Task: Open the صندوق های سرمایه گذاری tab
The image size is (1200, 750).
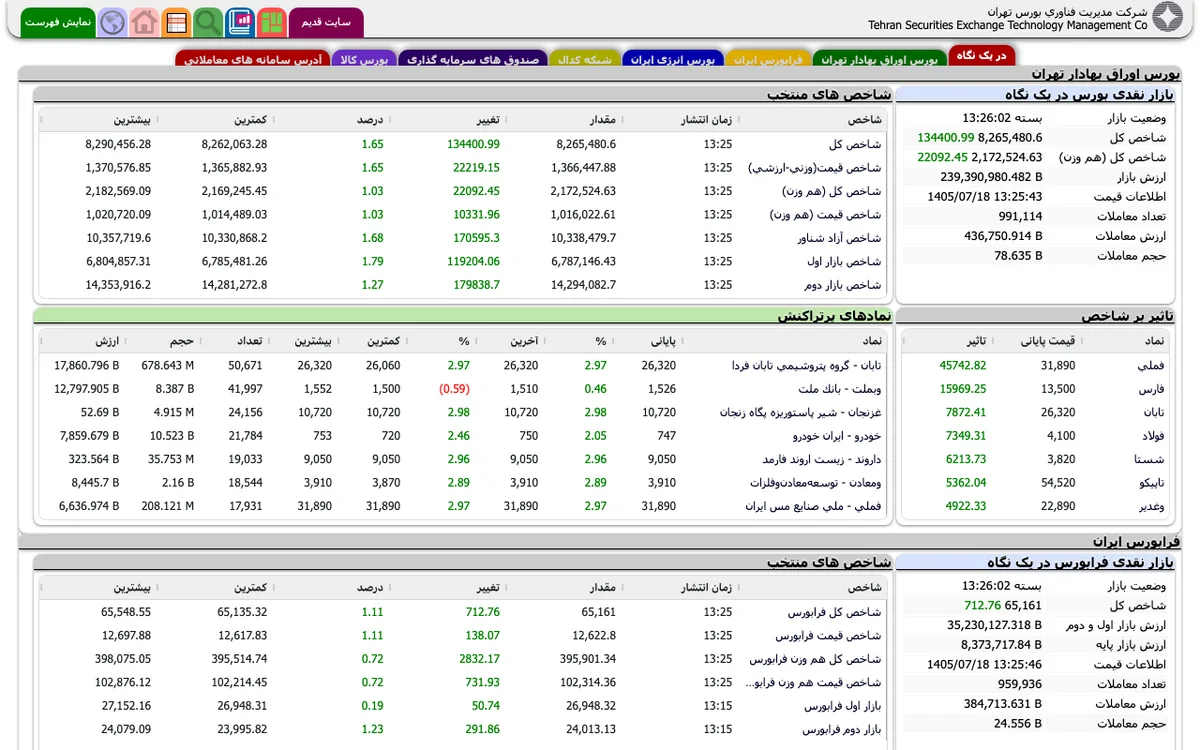Action: pyautogui.click(x=471, y=59)
